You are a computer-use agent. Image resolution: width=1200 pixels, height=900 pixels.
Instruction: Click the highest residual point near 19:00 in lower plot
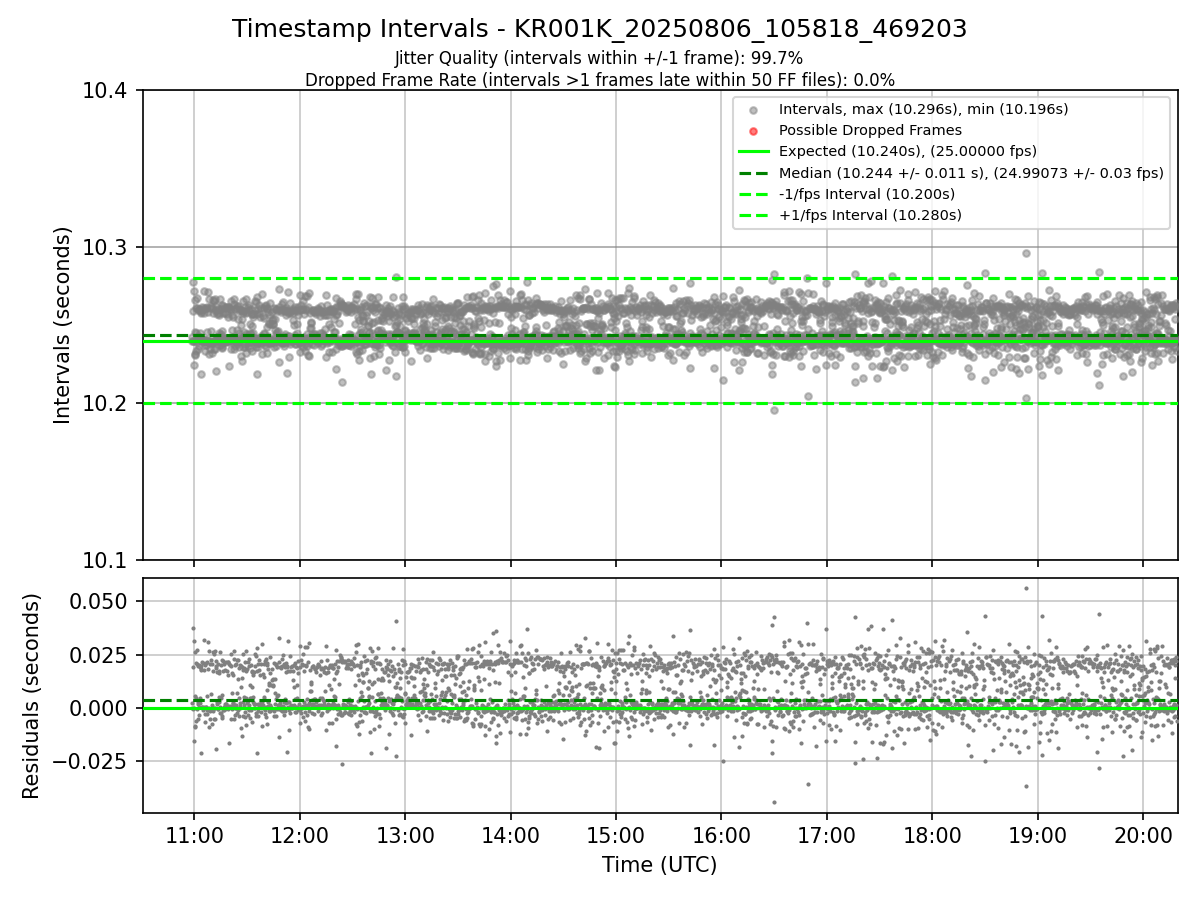(x=1026, y=588)
